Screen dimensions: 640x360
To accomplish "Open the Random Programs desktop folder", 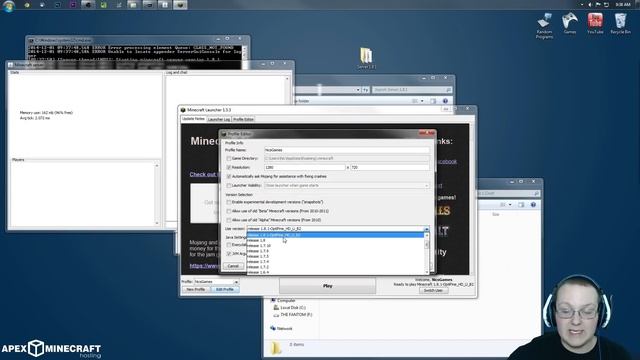I will [544, 26].
